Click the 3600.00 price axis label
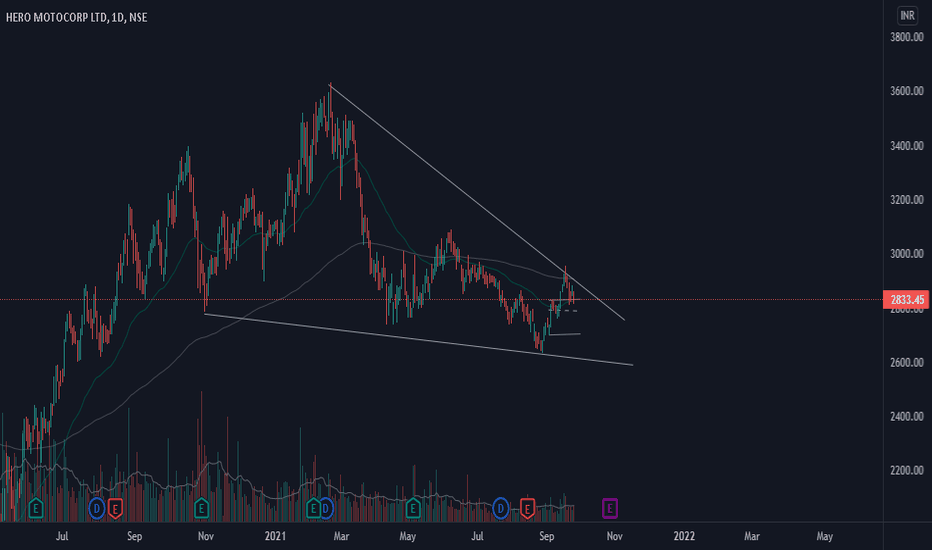Screen dimensions: 932x550 (x=906, y=91)
